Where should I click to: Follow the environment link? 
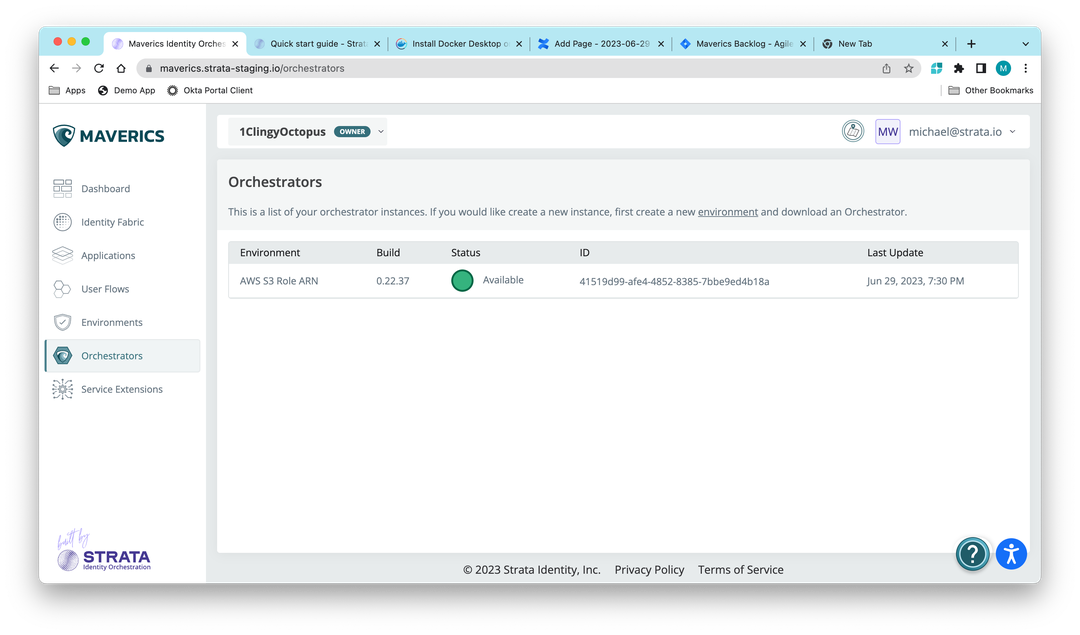727,212
